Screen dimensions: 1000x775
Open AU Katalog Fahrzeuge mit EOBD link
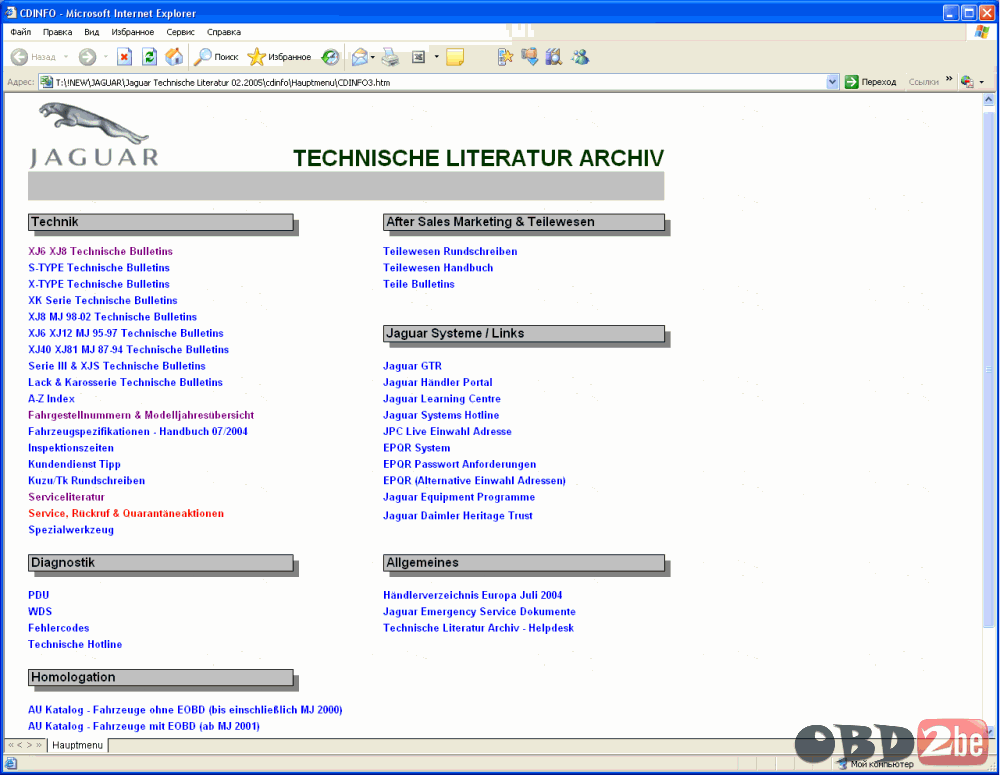tap(143, 727)
